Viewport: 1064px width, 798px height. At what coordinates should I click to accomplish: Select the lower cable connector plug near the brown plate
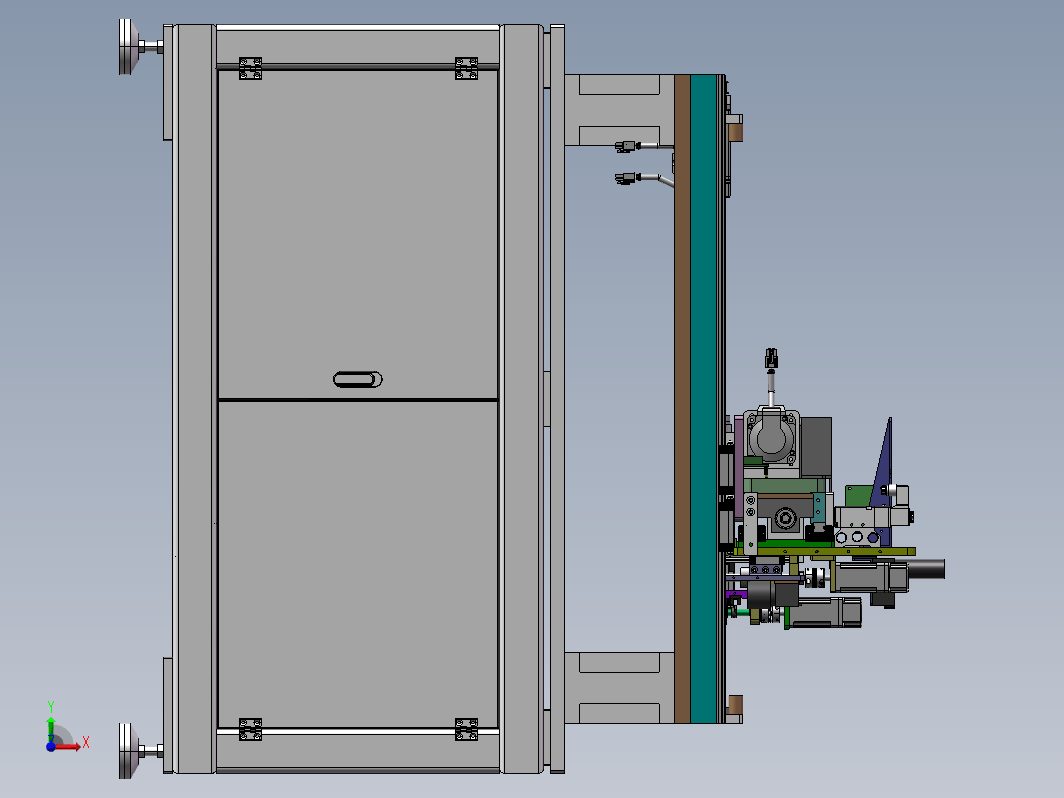628,178
